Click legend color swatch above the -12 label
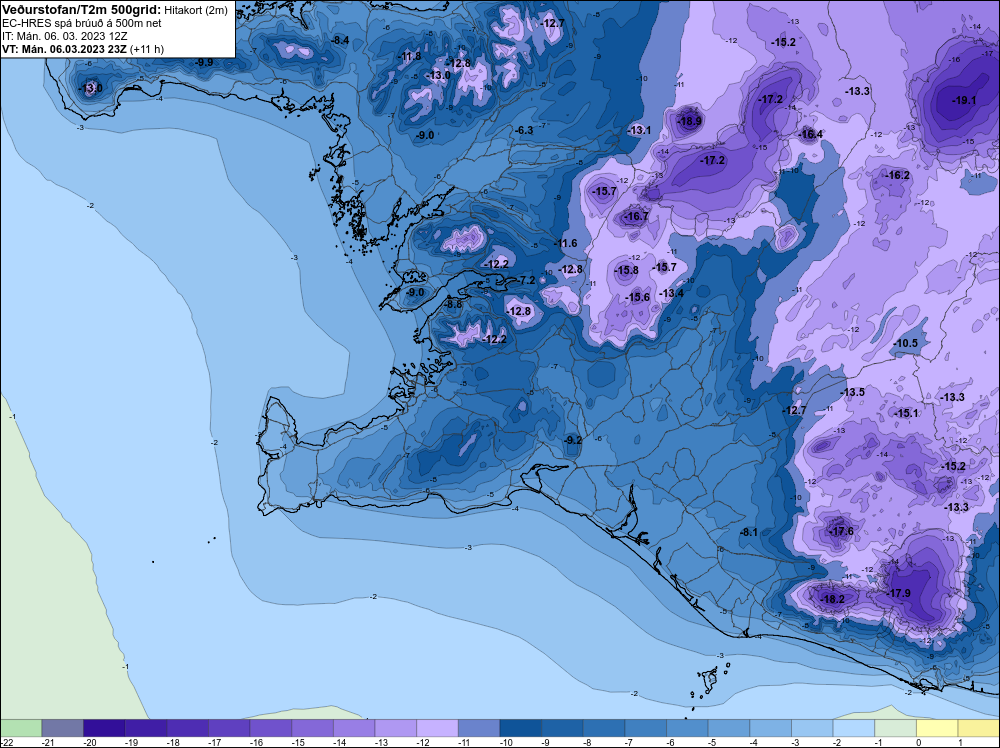The image size is (1000, 748). coord(438,728)
